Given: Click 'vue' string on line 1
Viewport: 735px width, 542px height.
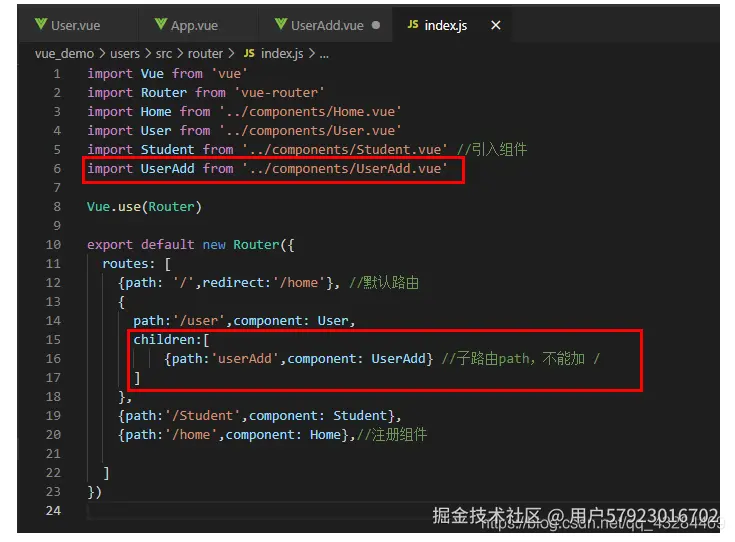Looking at the screenshot, I should pos(229,74).
